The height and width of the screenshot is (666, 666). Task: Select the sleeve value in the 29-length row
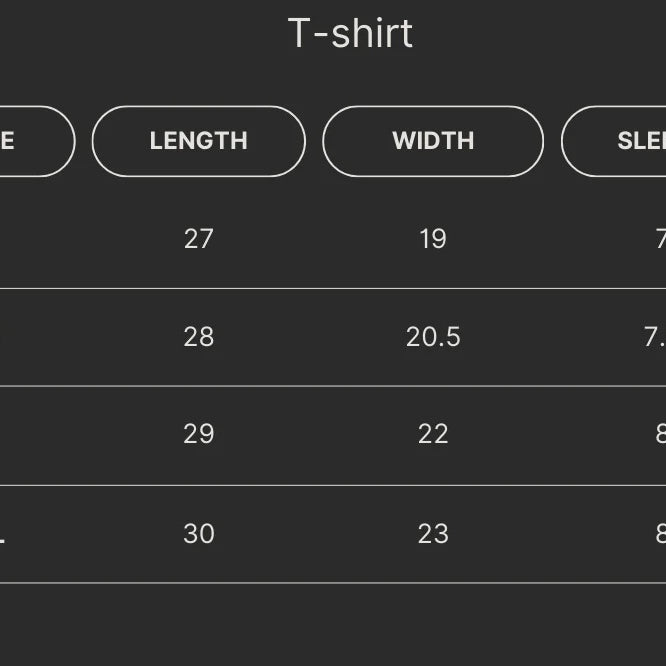(660, 434)
